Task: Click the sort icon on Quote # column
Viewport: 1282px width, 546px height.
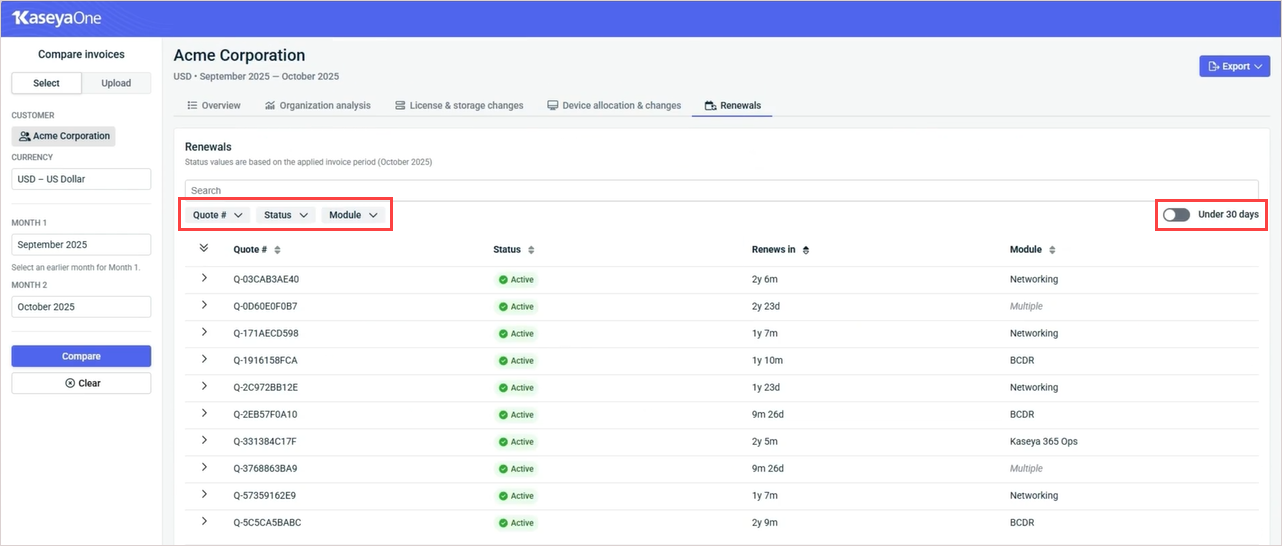Action: pyautogui.click(x=278, y=250)
